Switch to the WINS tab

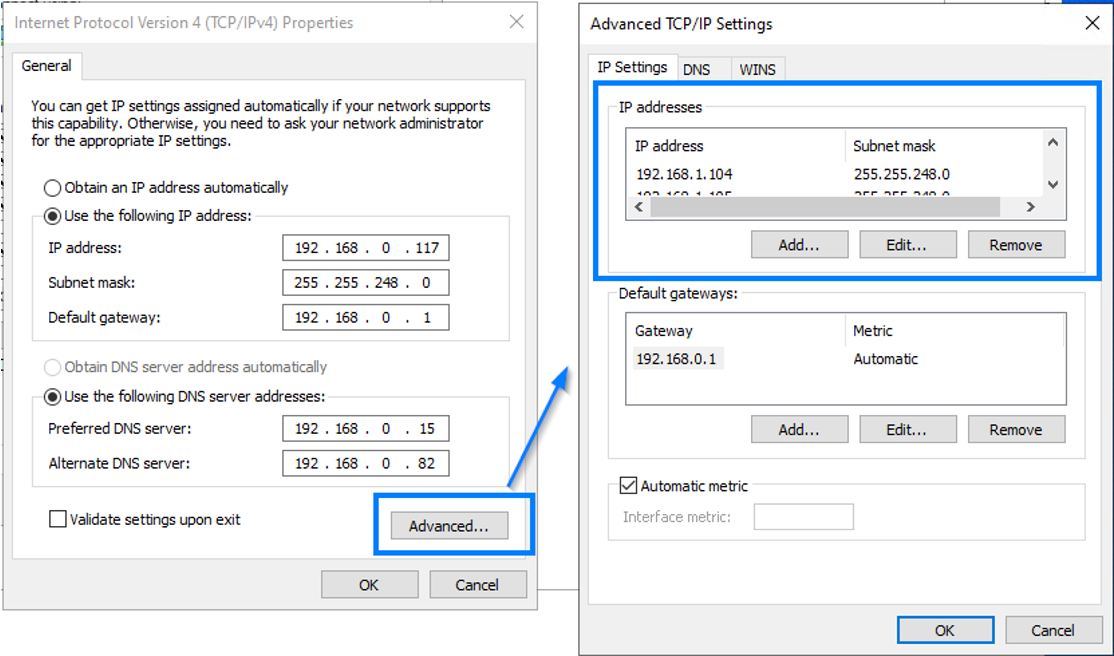[757, 69]
